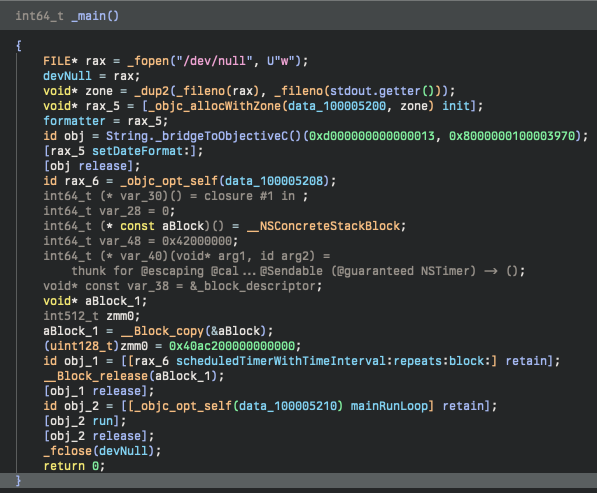Select the constant 0xd000000000000013
The image size is (597, 493).
coord(372,136)
